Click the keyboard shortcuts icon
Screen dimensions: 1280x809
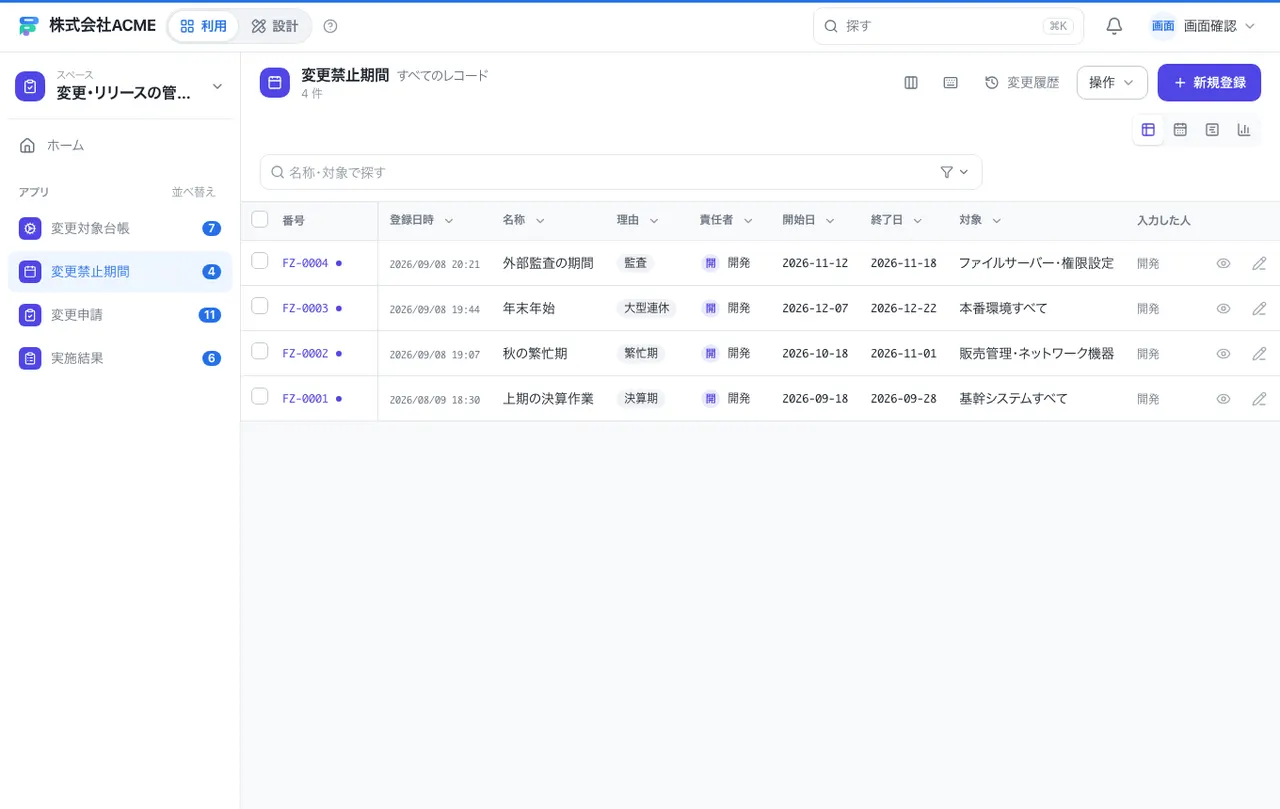(x=951, y=83)
